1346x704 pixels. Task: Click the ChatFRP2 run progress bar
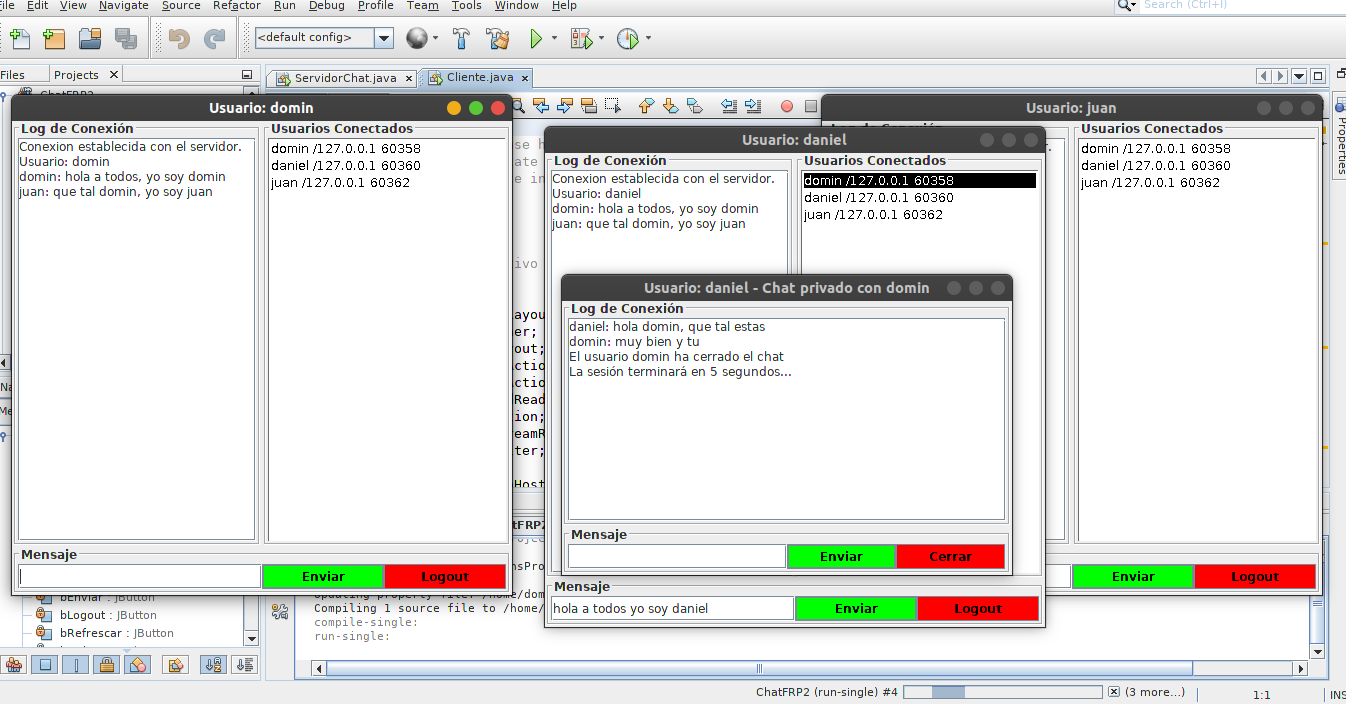click(x=1003, y=692)
